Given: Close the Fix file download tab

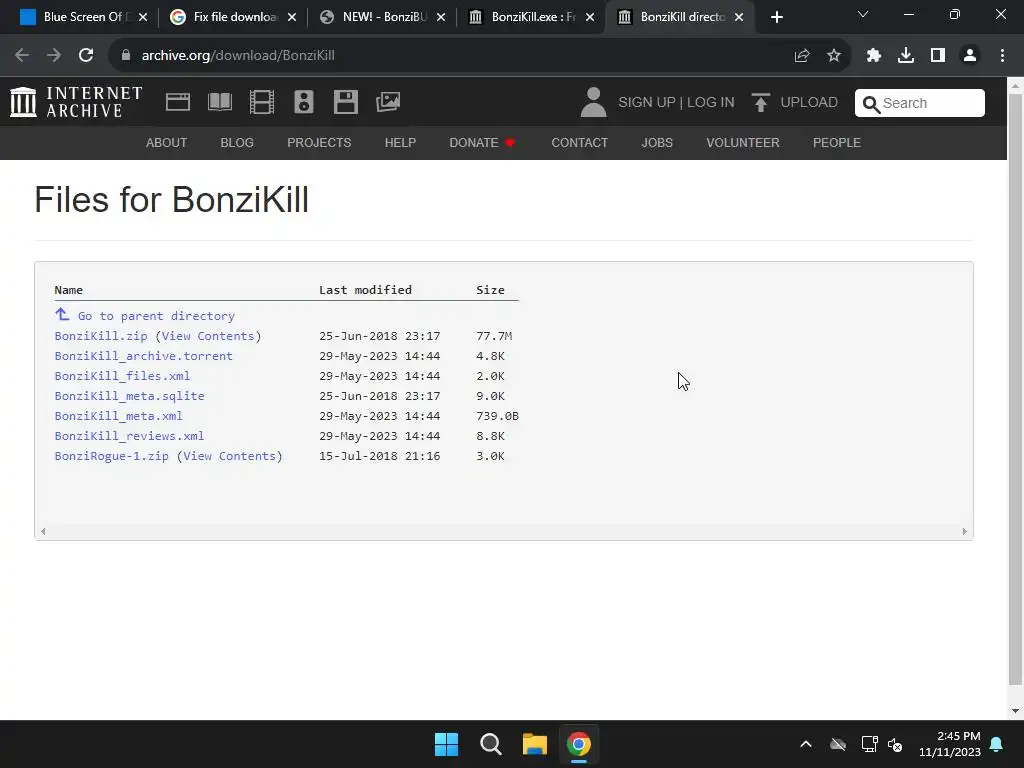Looking at the screenshot, I should [291, 17].
